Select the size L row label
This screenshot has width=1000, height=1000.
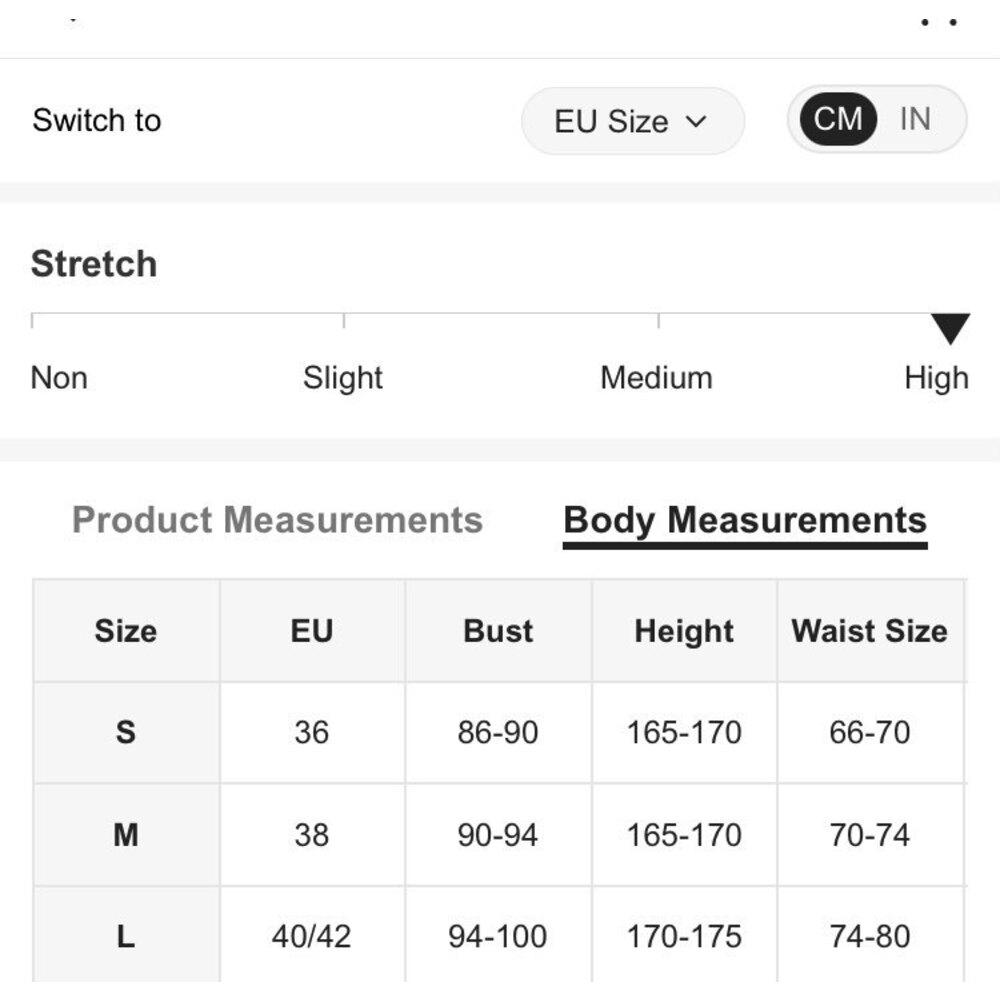[126, 936]
